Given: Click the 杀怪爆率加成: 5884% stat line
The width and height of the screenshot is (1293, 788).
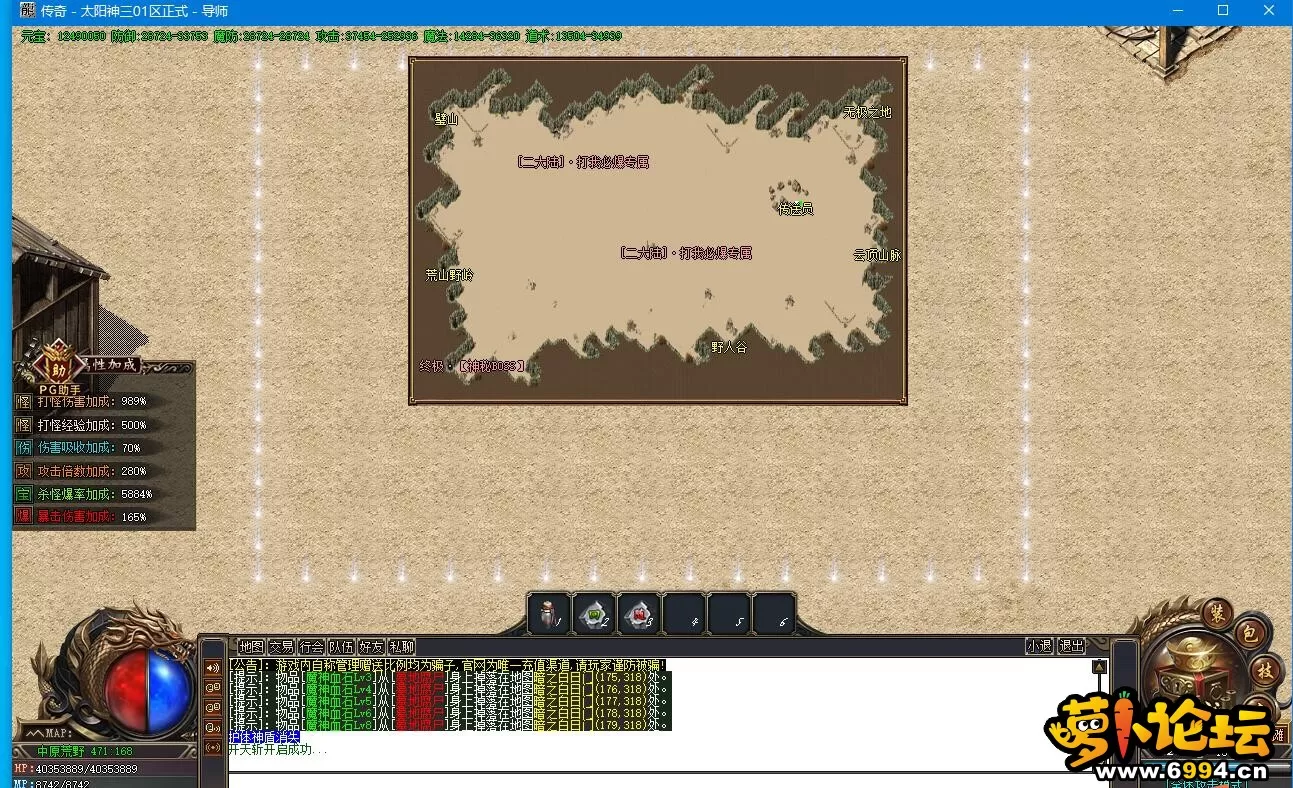Looking at the screenshot, I should pos(95,494).
